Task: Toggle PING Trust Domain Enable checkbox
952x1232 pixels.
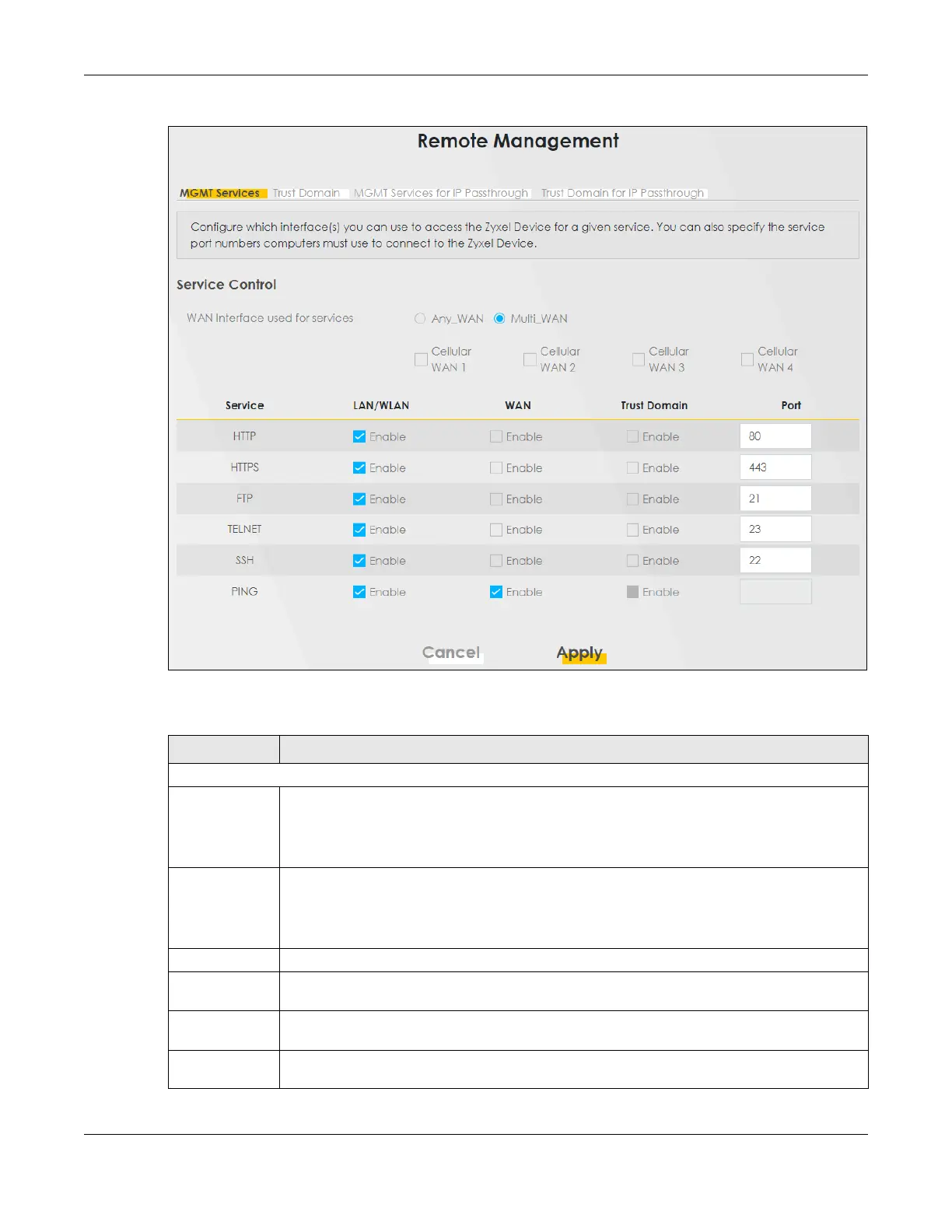Action: tap(633, 592)
